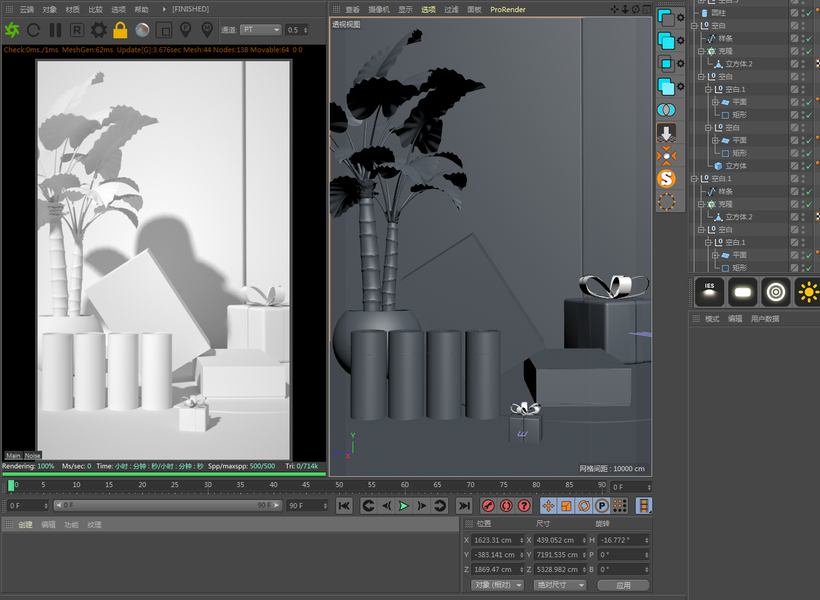Add an Octane IES light

(x=709, y=292)
